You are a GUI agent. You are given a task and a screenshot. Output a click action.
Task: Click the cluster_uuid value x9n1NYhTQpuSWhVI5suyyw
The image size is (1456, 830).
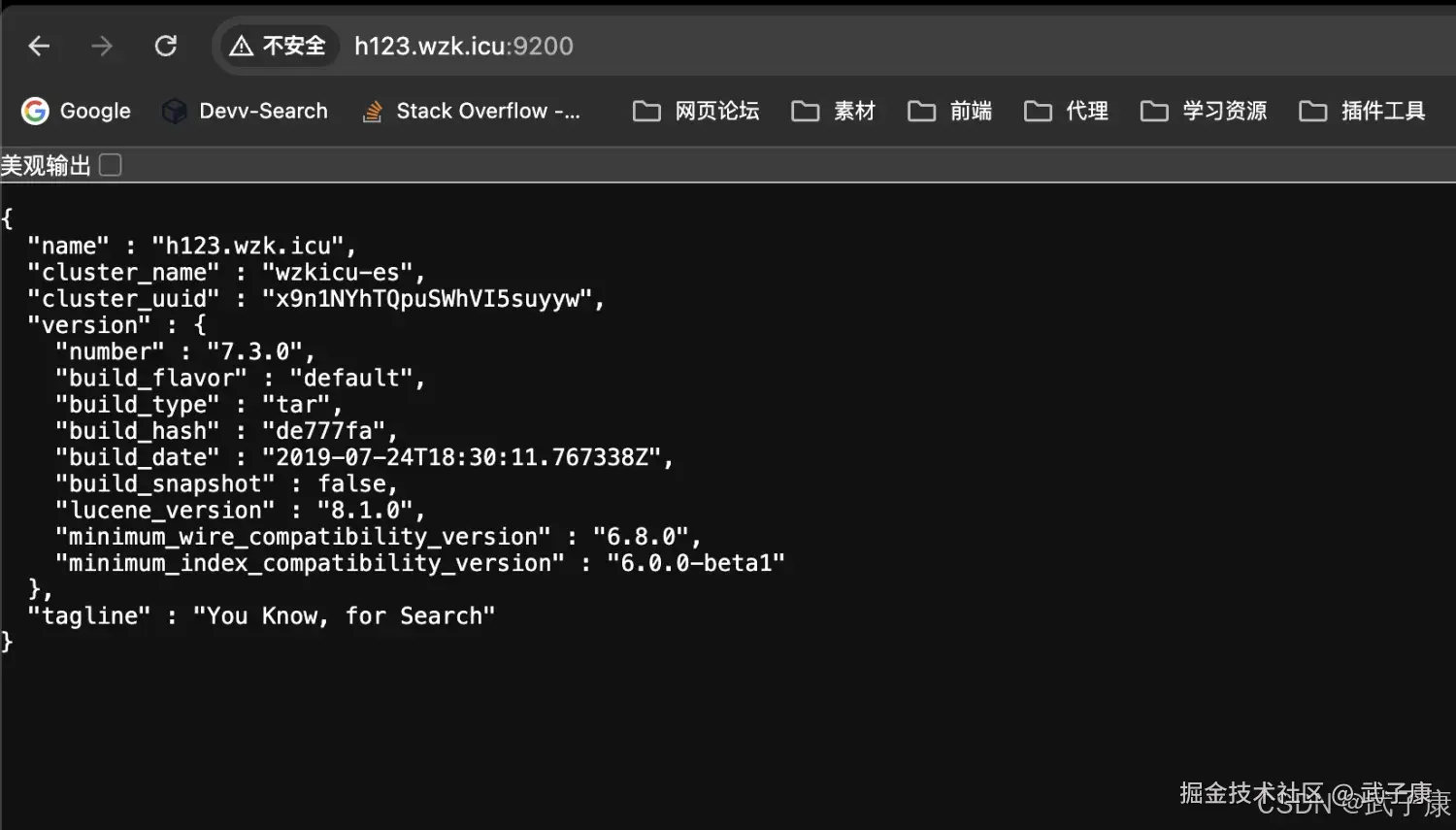[427, 298]
